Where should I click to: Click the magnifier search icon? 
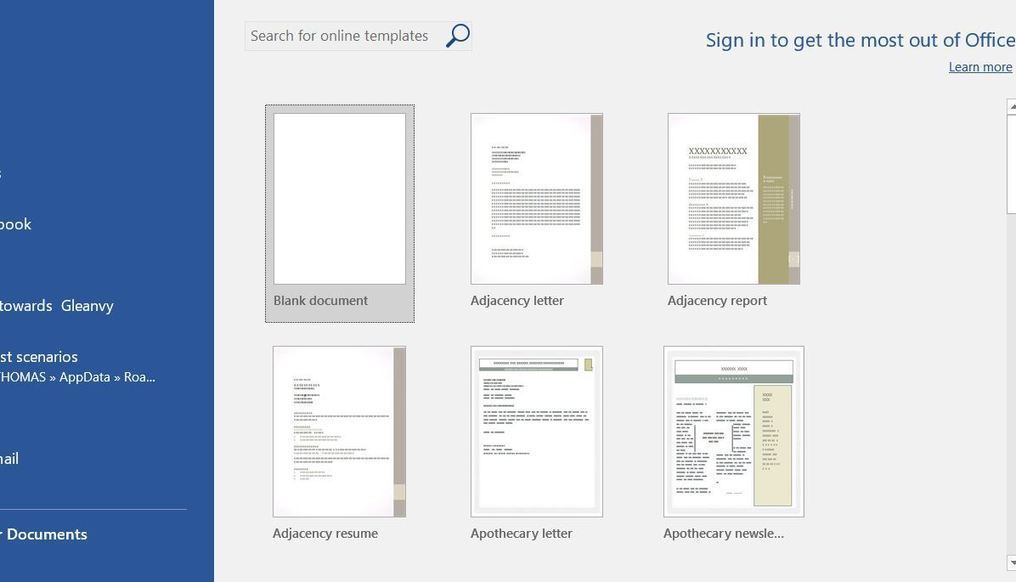point(457,36)
